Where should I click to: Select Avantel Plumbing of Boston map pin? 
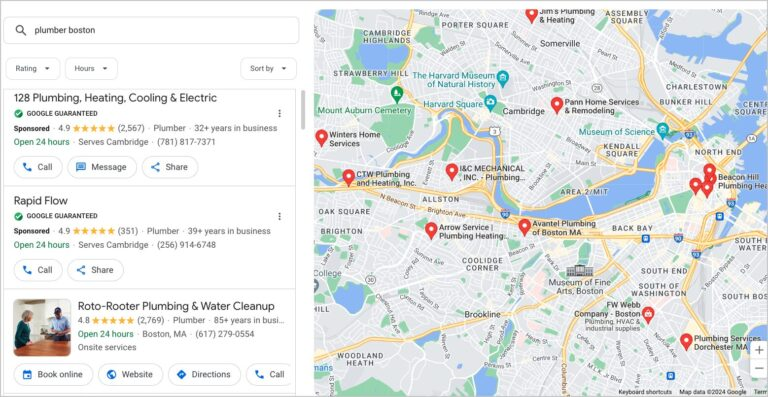[x=525, y=227]
